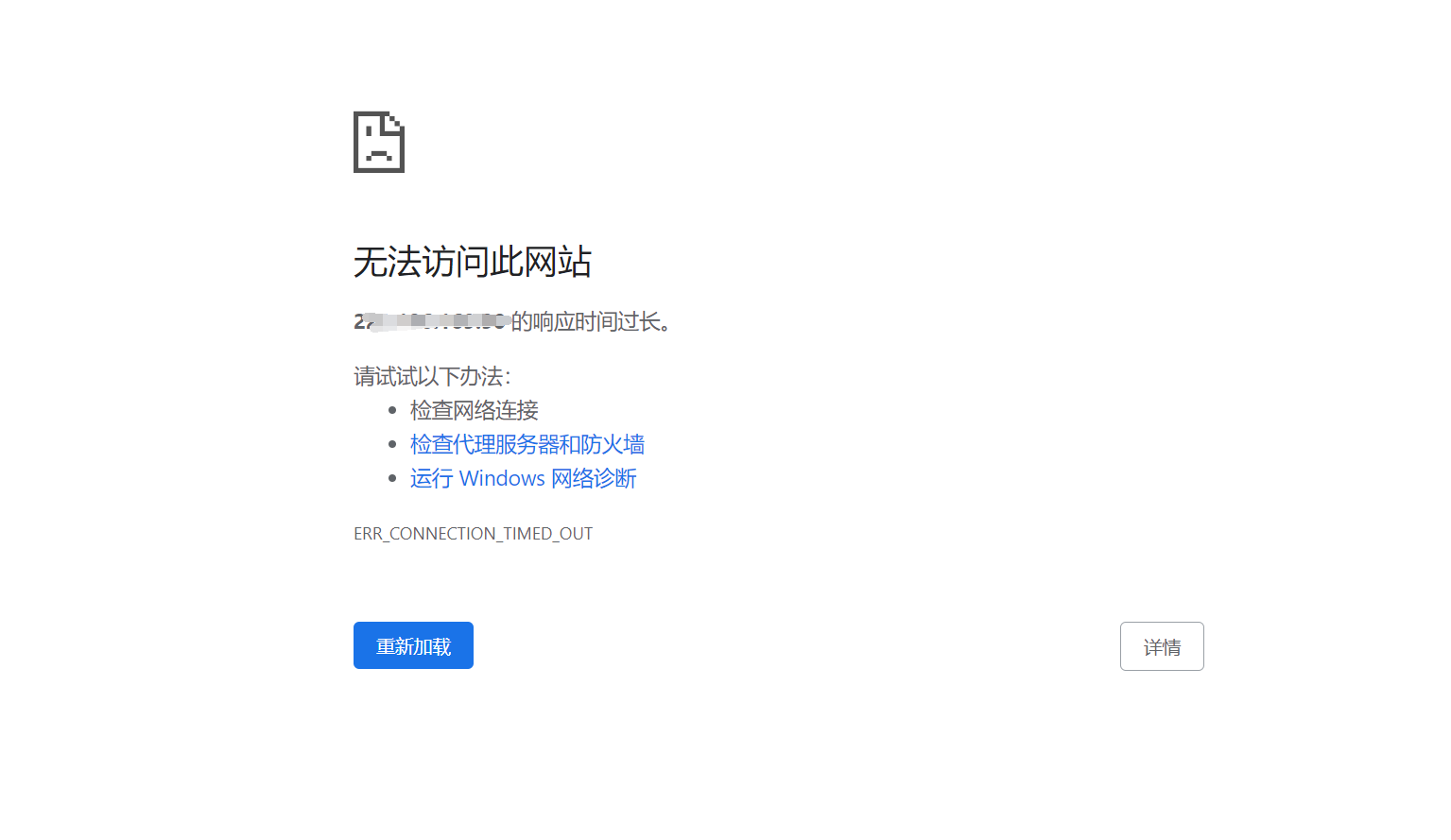Click the blue 重新加载 reload button
This screenshot has width=1451, height=840.
[x=413, y=645]
